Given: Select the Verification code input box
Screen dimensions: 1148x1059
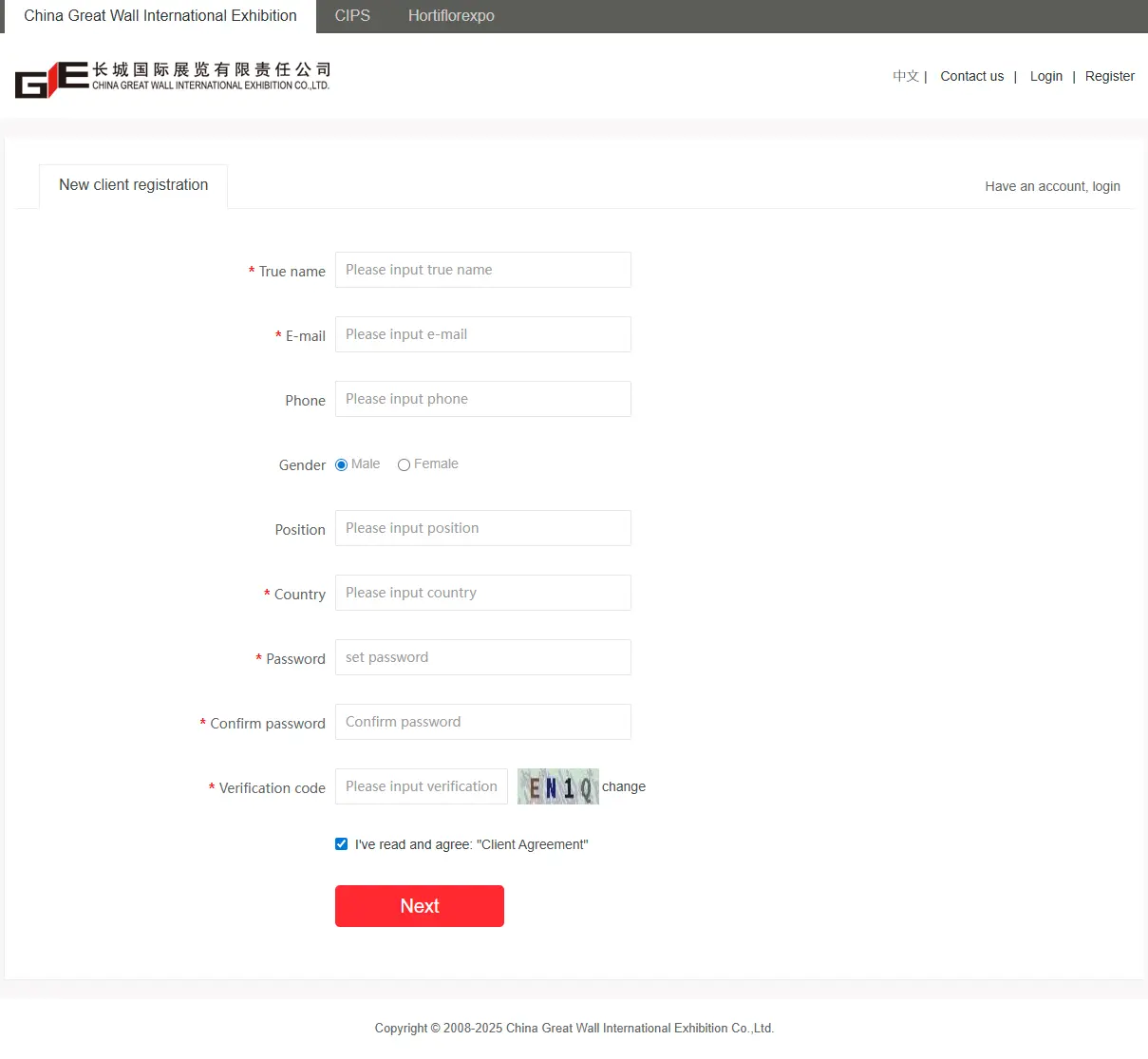Looking at the screenshot, I should pyautogui.click(x=421, y=786).
